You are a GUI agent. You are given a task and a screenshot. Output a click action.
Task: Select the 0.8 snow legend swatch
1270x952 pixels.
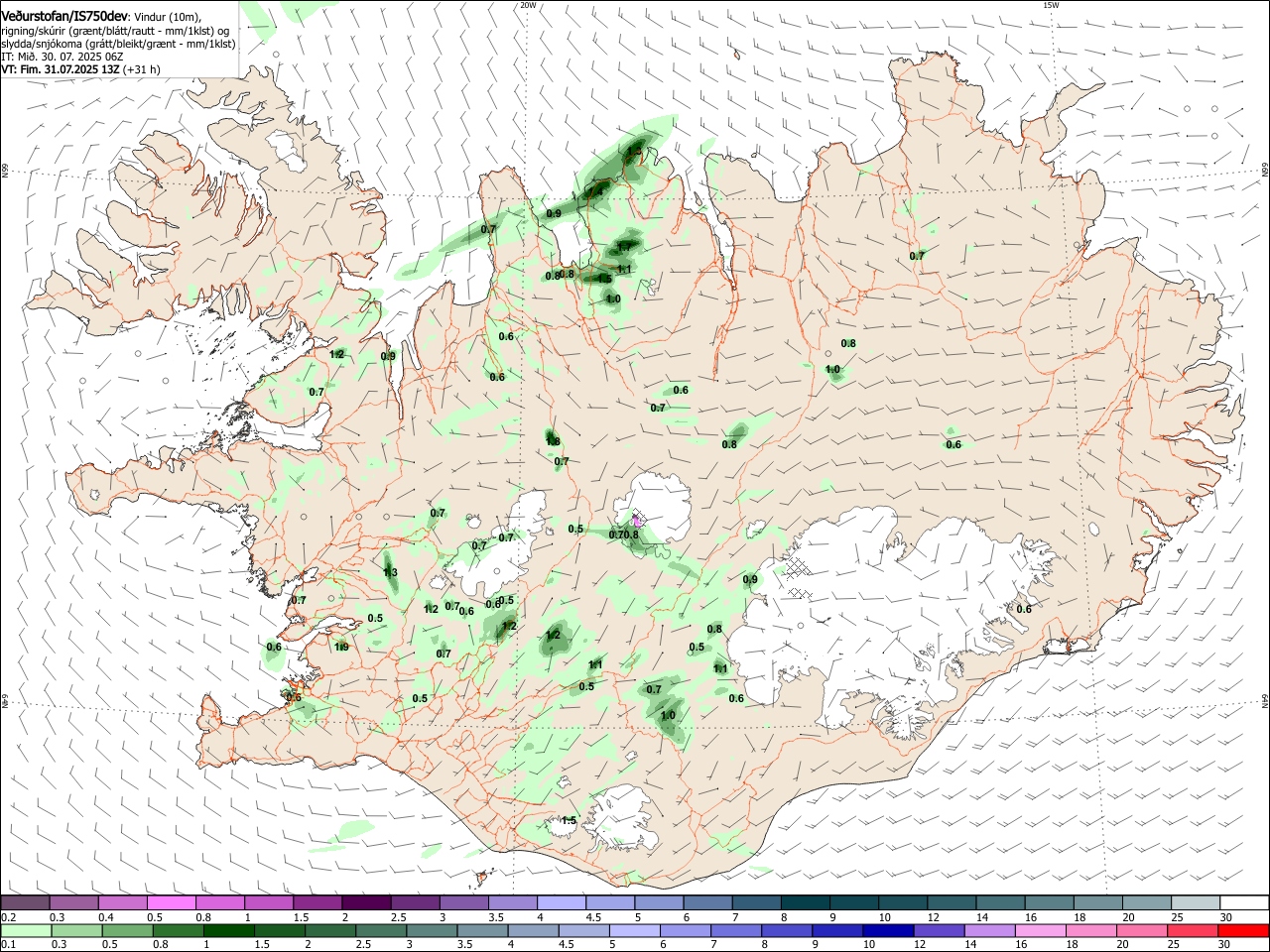click(x=219, y=903)
